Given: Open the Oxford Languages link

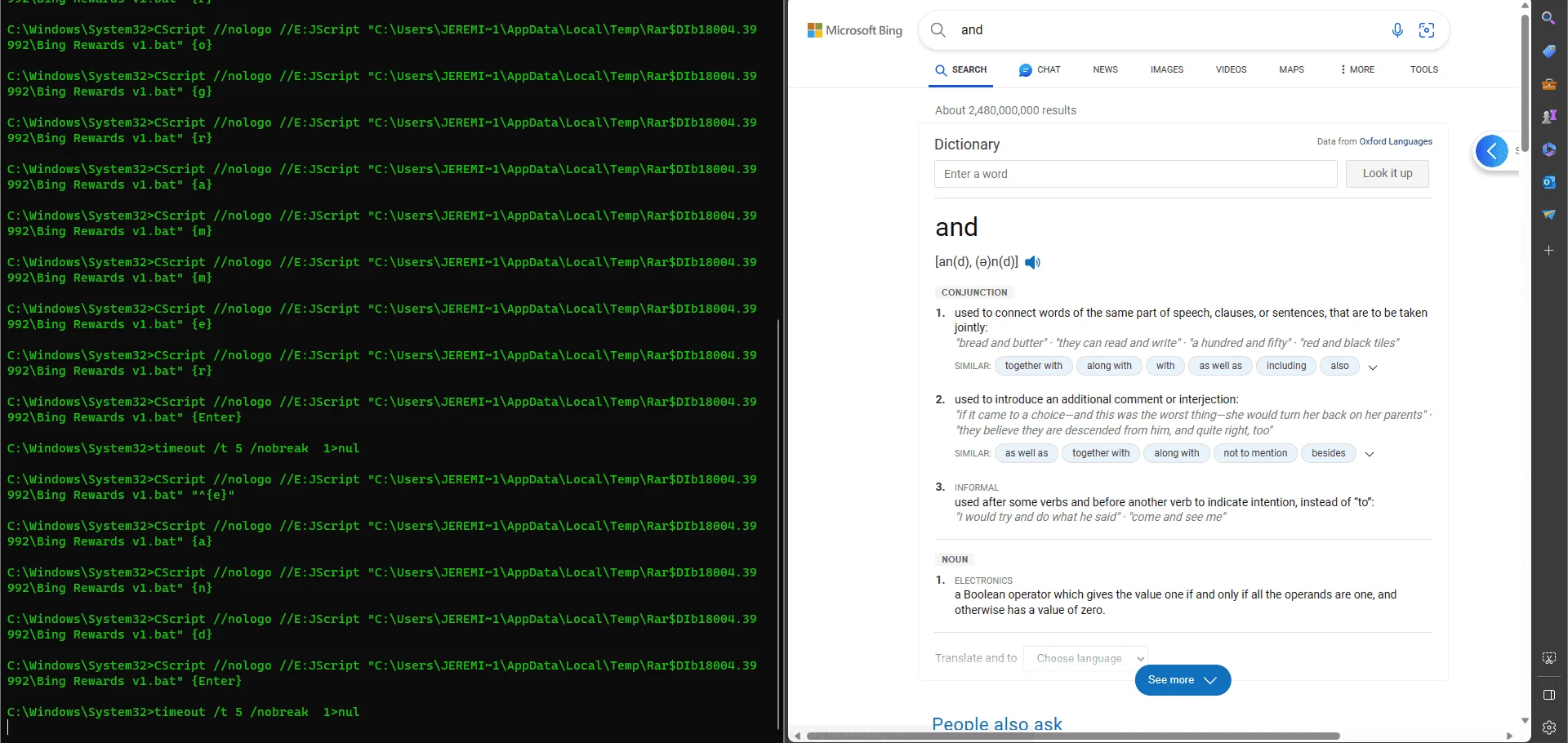Looking at the screenshot, I should (x=1395, y=141).
